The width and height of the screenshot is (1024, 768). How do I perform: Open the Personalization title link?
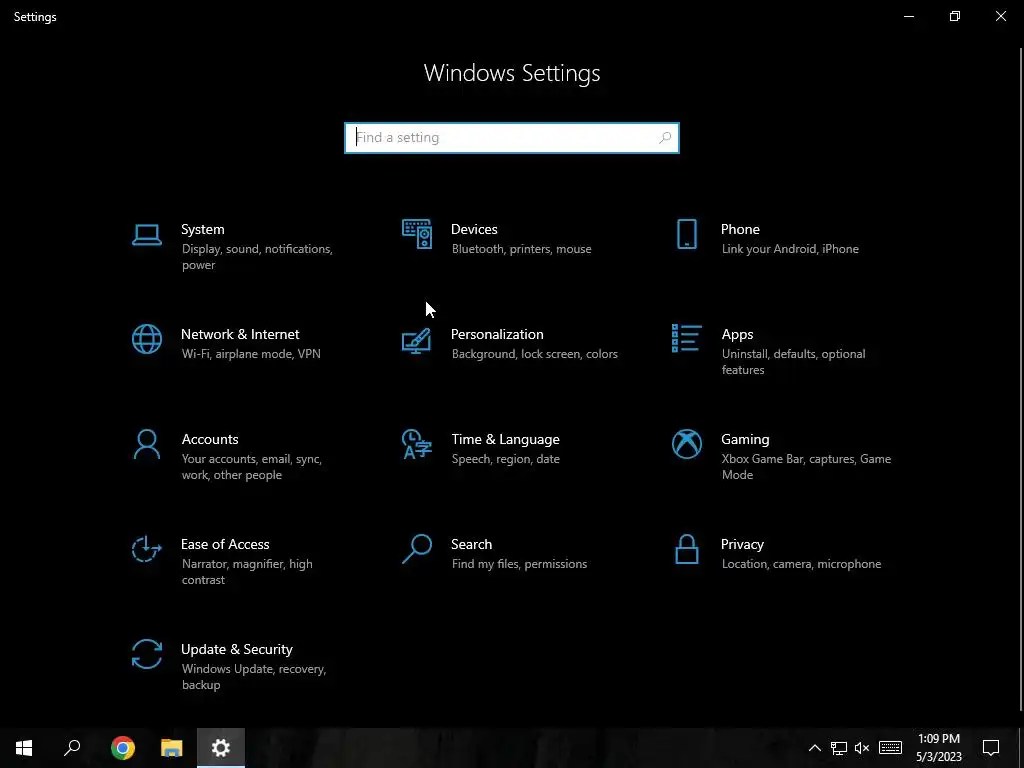click(x=497, y=334)
